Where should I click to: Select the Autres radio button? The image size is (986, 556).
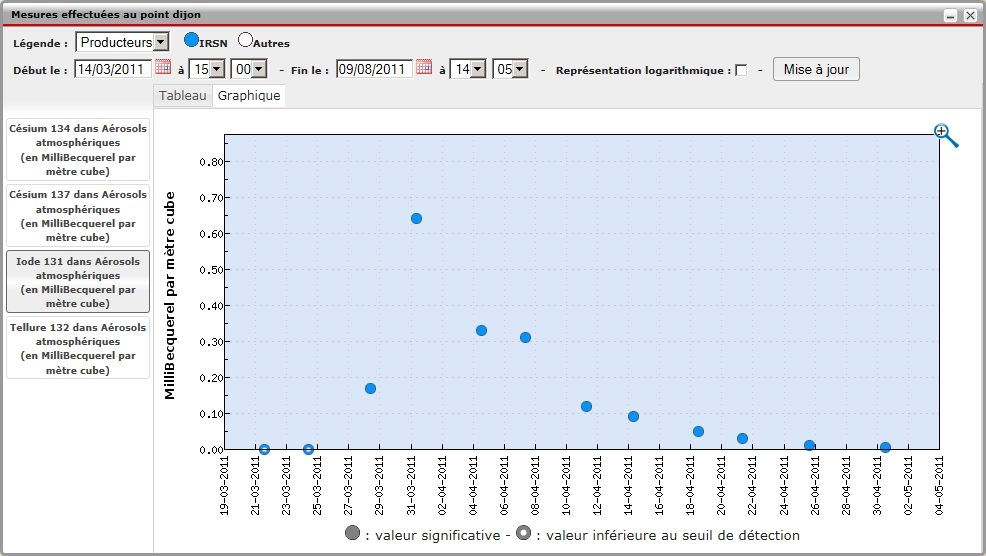point(245,40)
